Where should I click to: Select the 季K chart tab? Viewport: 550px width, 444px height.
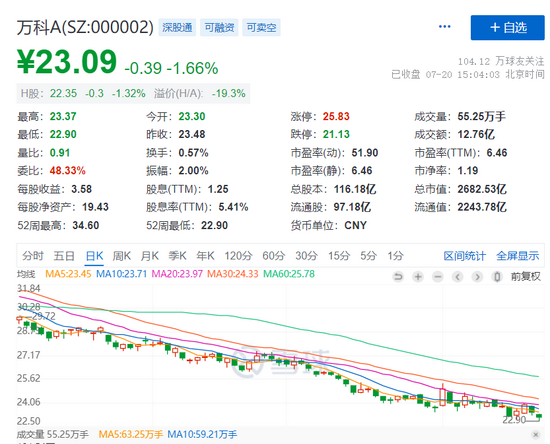pyautogui.click(x=177, y=256)
